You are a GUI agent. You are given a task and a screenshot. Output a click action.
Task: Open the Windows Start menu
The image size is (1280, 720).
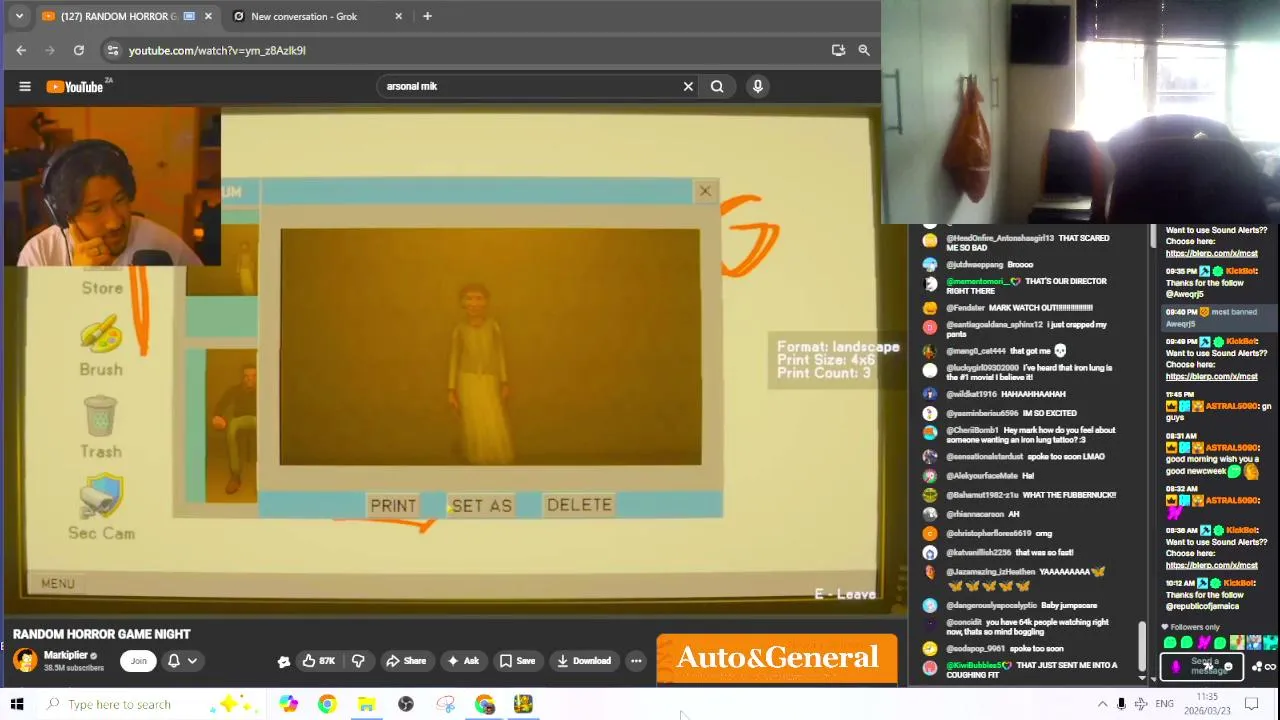click(17, 704)
